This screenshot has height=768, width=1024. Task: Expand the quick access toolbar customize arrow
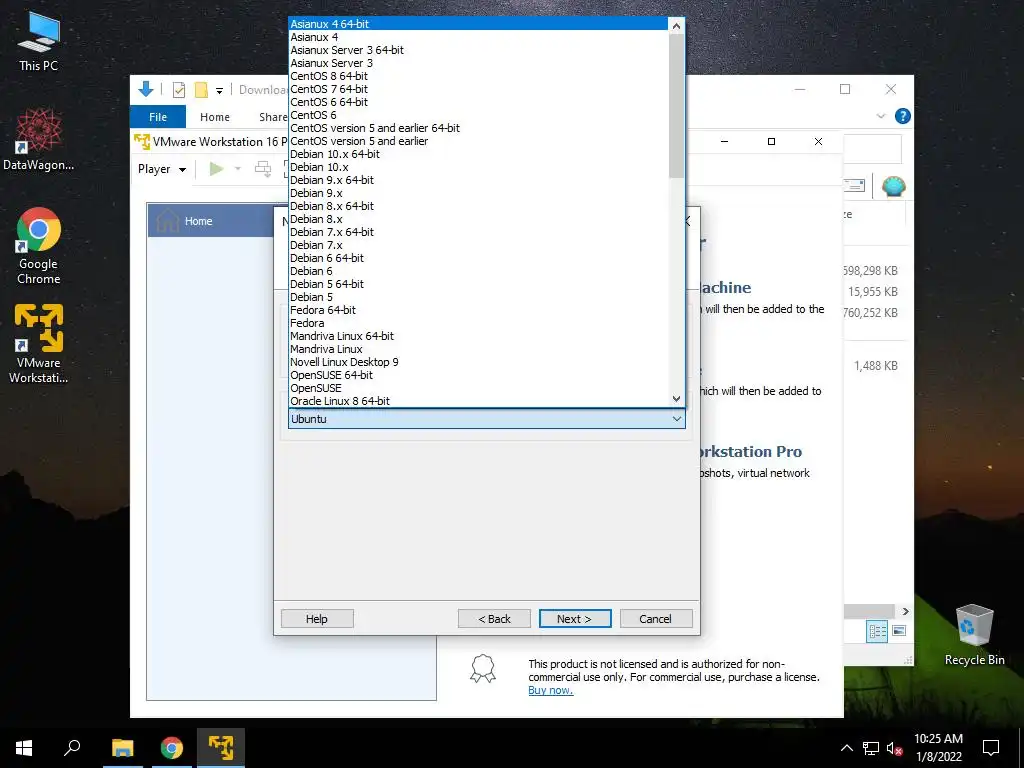coord(219,91)
